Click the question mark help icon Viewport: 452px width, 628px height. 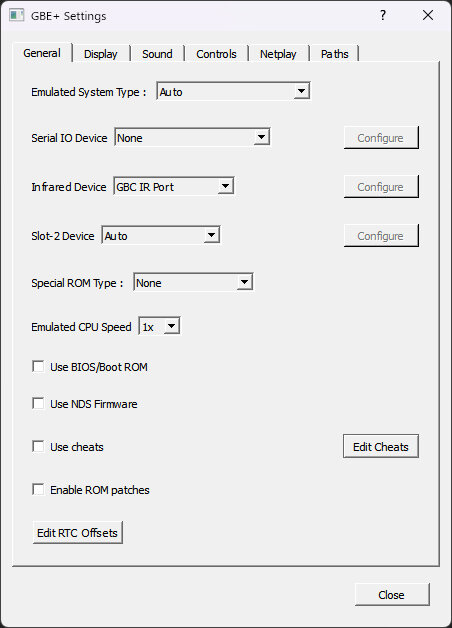coord(383,15)
